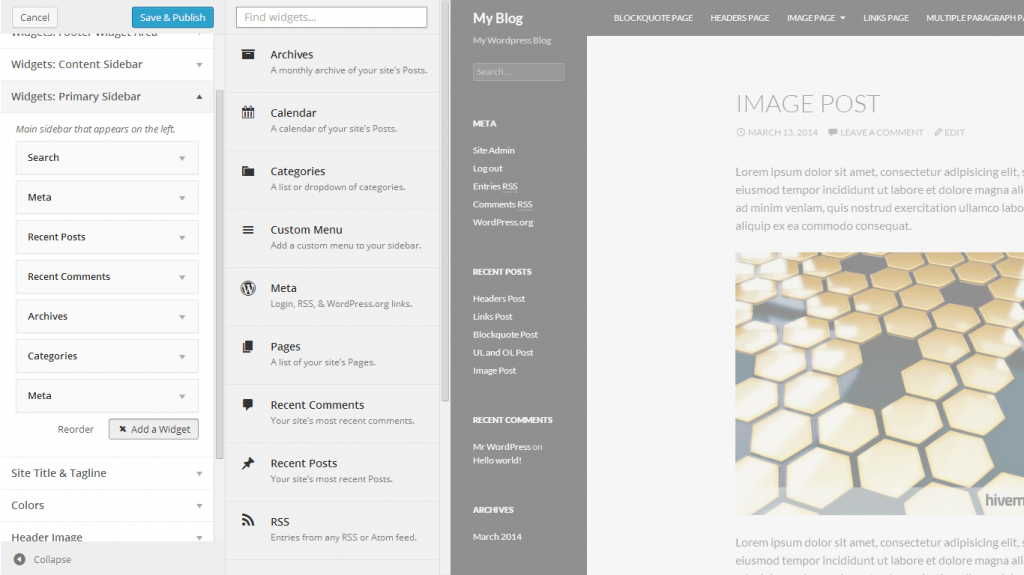Click the clock icon beside March 13, 2014

(x=741, y=132)
